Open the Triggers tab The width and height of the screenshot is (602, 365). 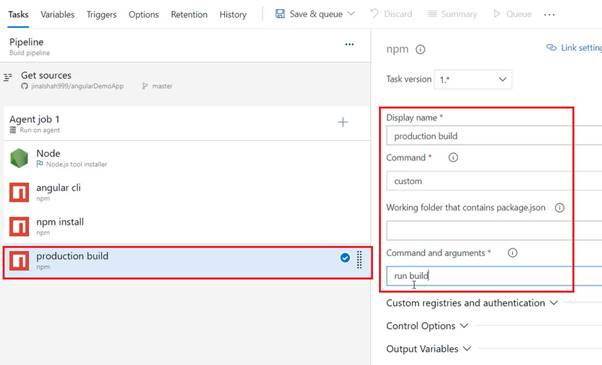pos(101,15)
